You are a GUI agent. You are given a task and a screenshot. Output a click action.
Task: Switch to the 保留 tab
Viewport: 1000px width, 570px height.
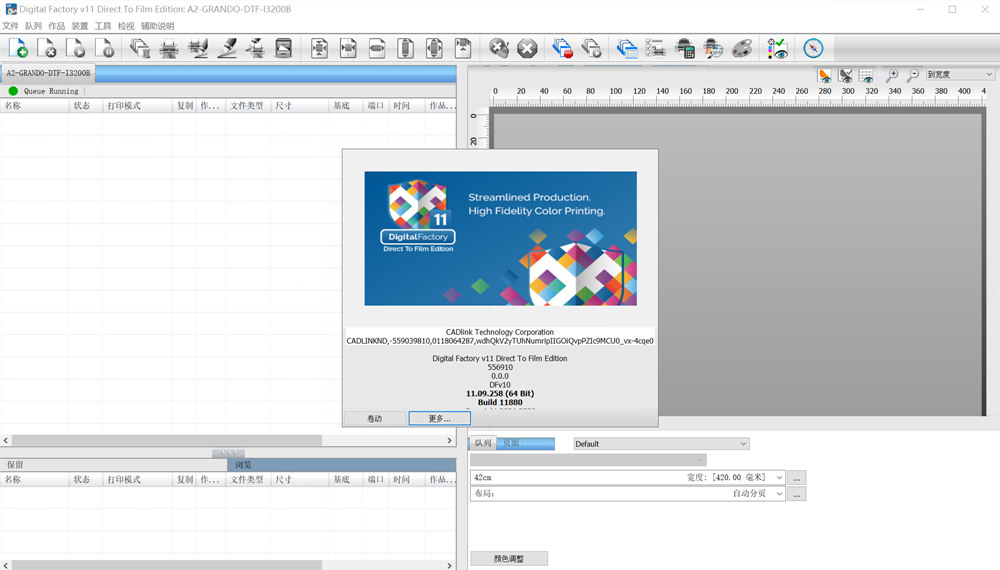coord(114,465)
